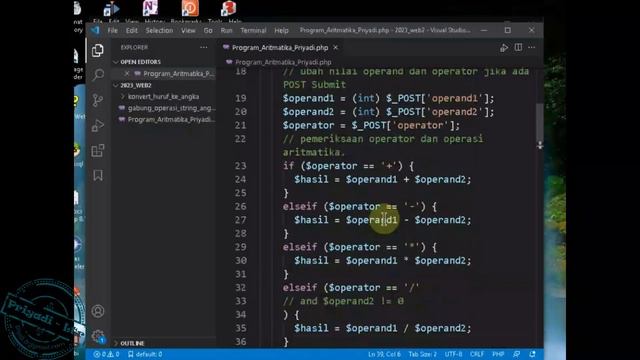Open the Search view in activity bar
The height and width of the screenshot is (360, 640).
click(98, 75)
